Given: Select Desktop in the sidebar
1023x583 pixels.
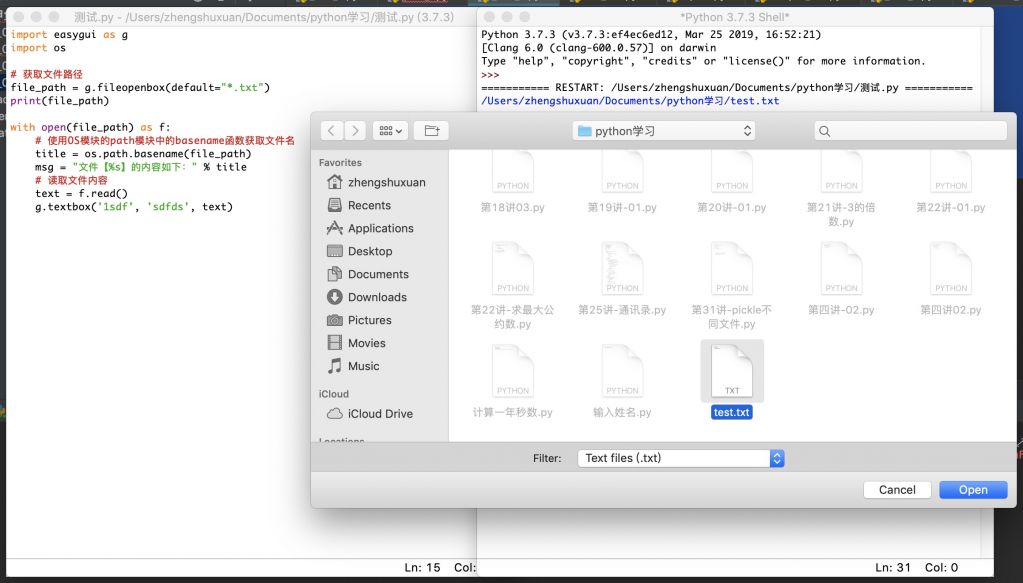Looking at the screenshot, I should 370,251.
